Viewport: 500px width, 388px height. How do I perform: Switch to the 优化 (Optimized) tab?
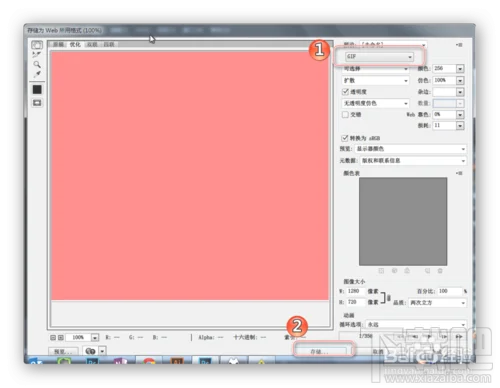point(75,44)
